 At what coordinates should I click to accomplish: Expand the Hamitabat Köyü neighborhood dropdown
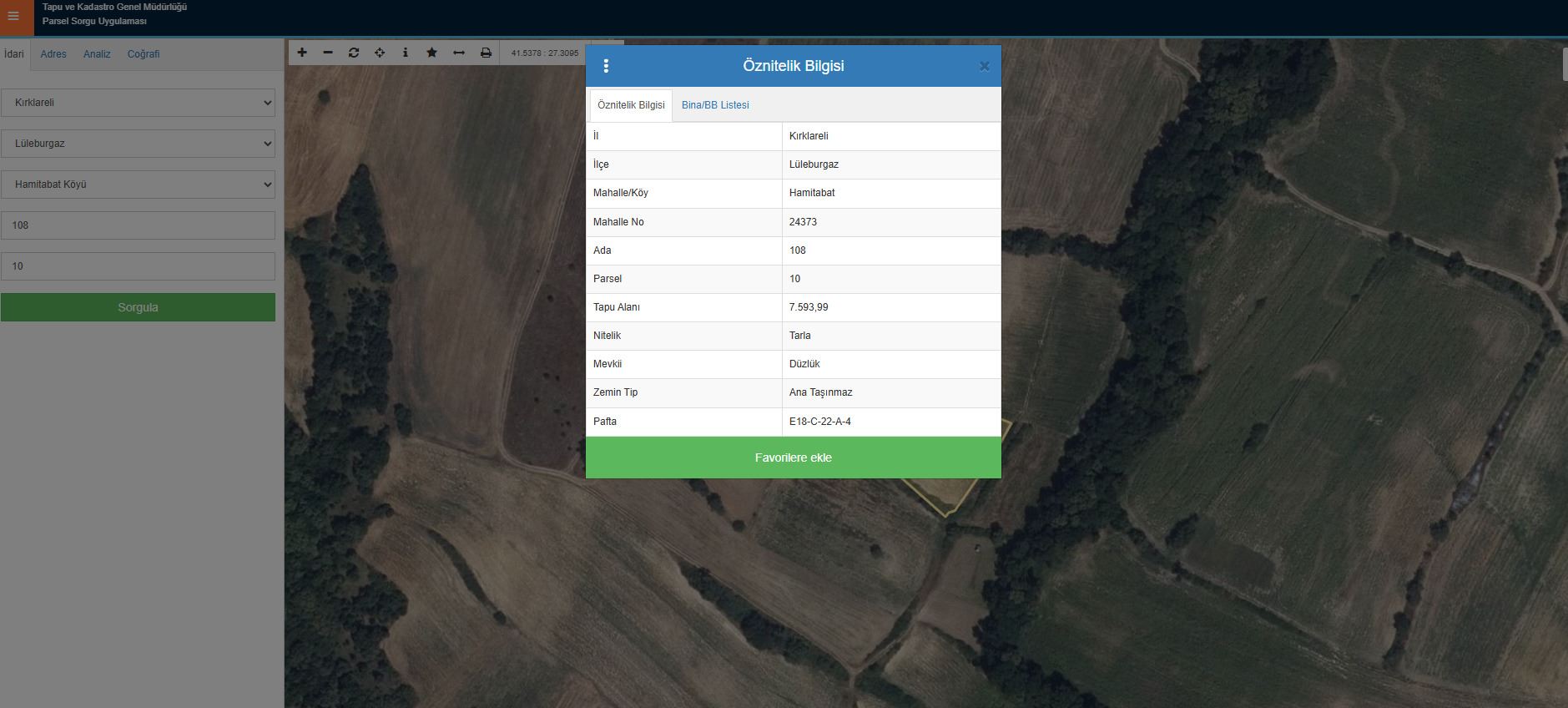tap(138, 185)
